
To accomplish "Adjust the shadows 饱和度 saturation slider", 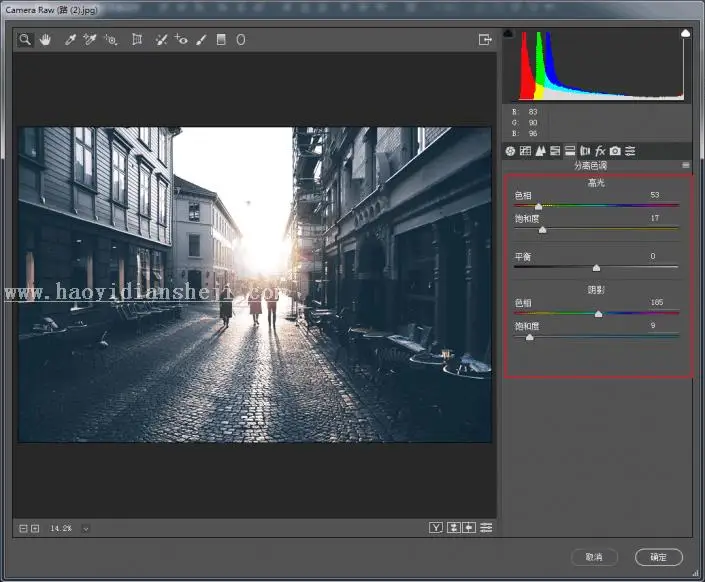I will [x=530, y=337].
